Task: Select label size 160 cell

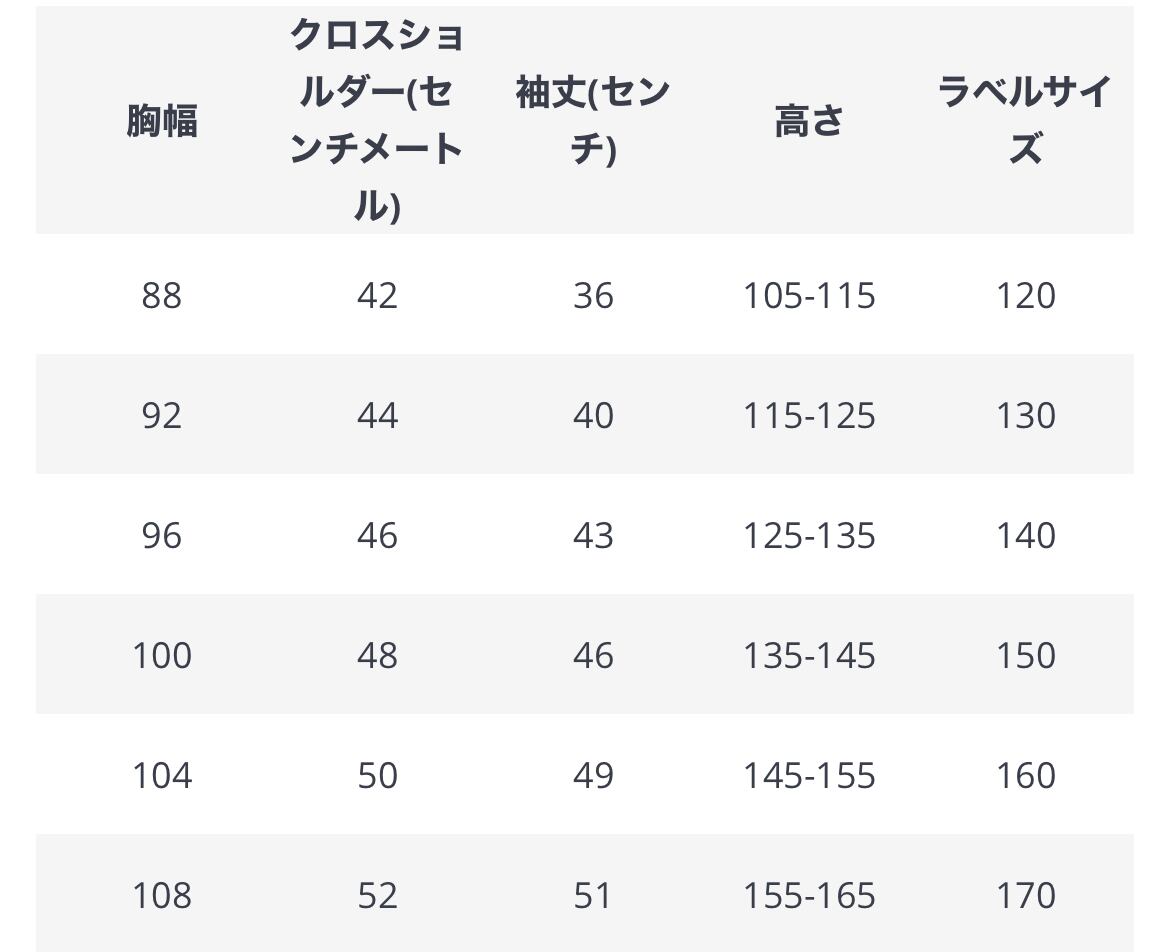Action: point(1025,776)
